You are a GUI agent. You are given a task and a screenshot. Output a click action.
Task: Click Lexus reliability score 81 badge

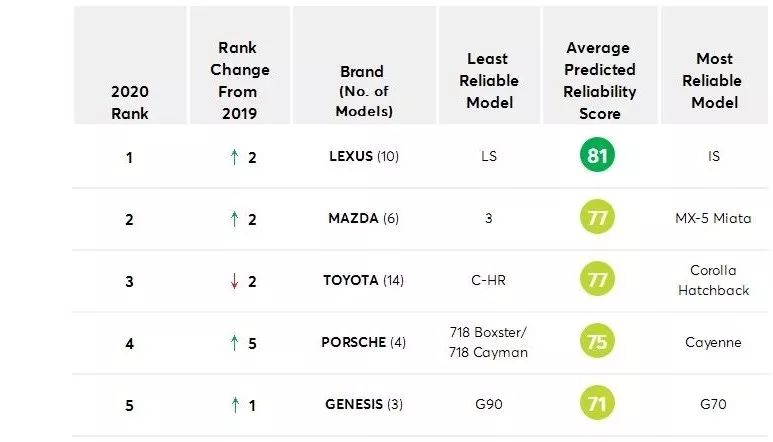pyautogui.click(x=598, y=156)
